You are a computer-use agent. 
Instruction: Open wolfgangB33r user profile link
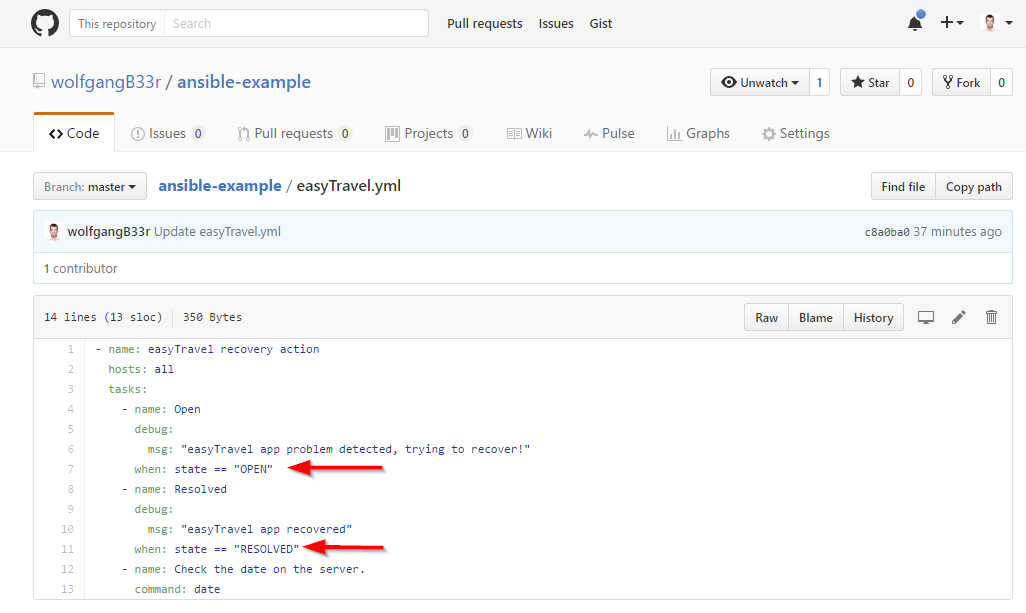[106, 82]
